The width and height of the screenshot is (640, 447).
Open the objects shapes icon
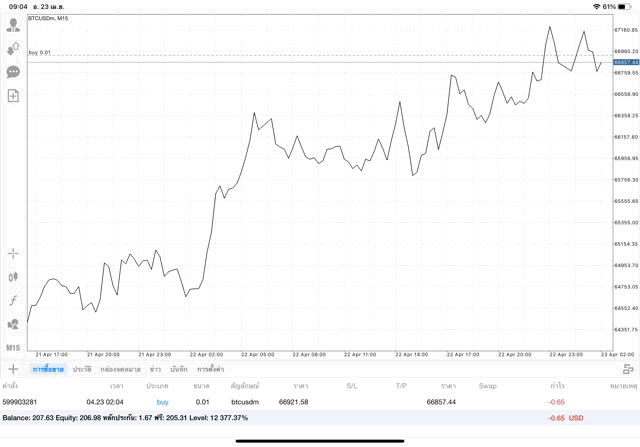click(x=13, y=324)
